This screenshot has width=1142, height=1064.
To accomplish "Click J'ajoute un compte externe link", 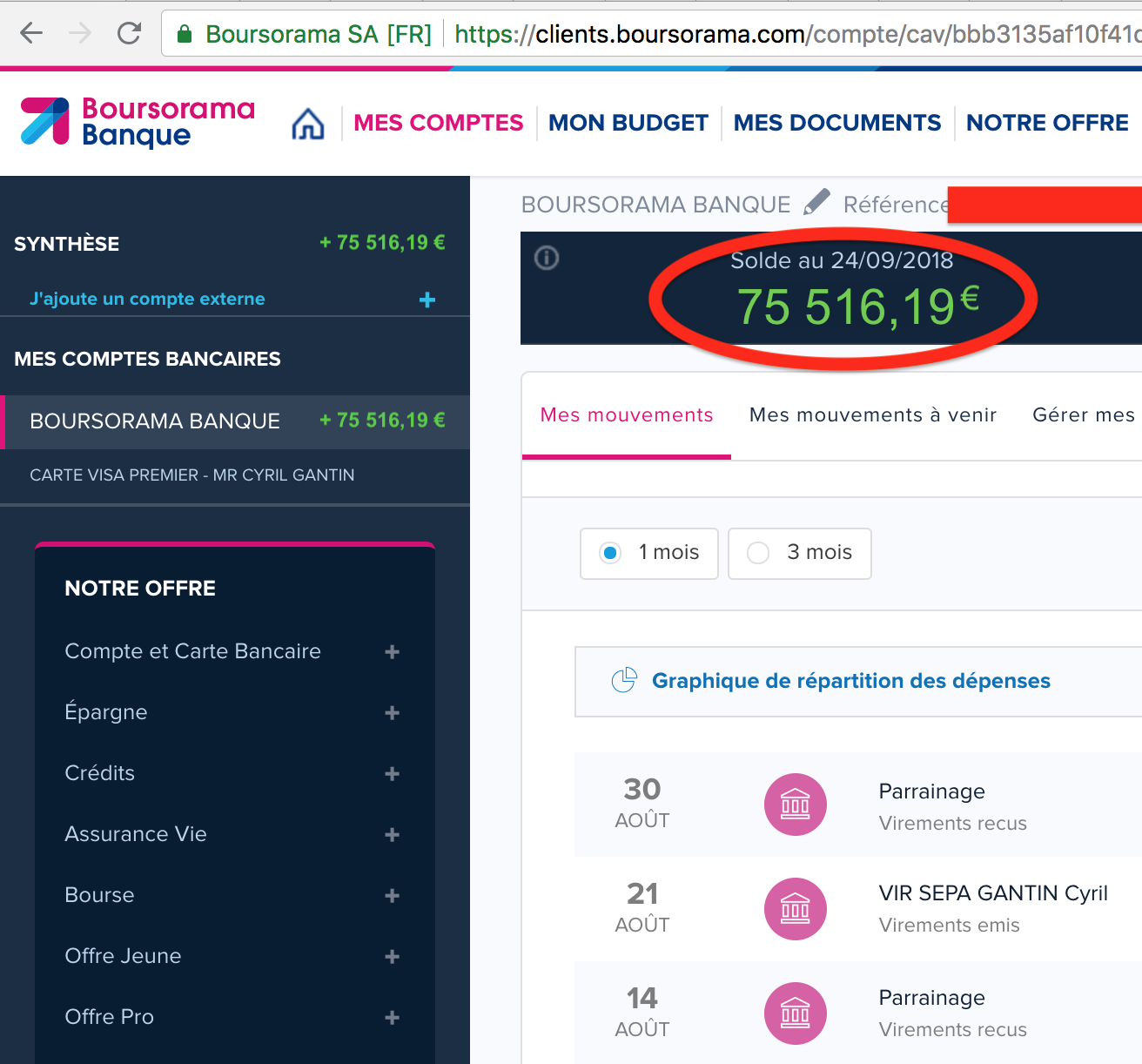I will (x=147, y=299).
